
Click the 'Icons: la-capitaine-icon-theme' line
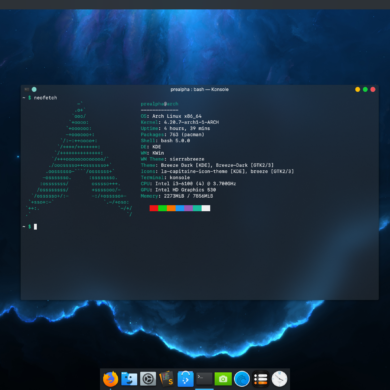pyautogui.click(x=217, y=171)
